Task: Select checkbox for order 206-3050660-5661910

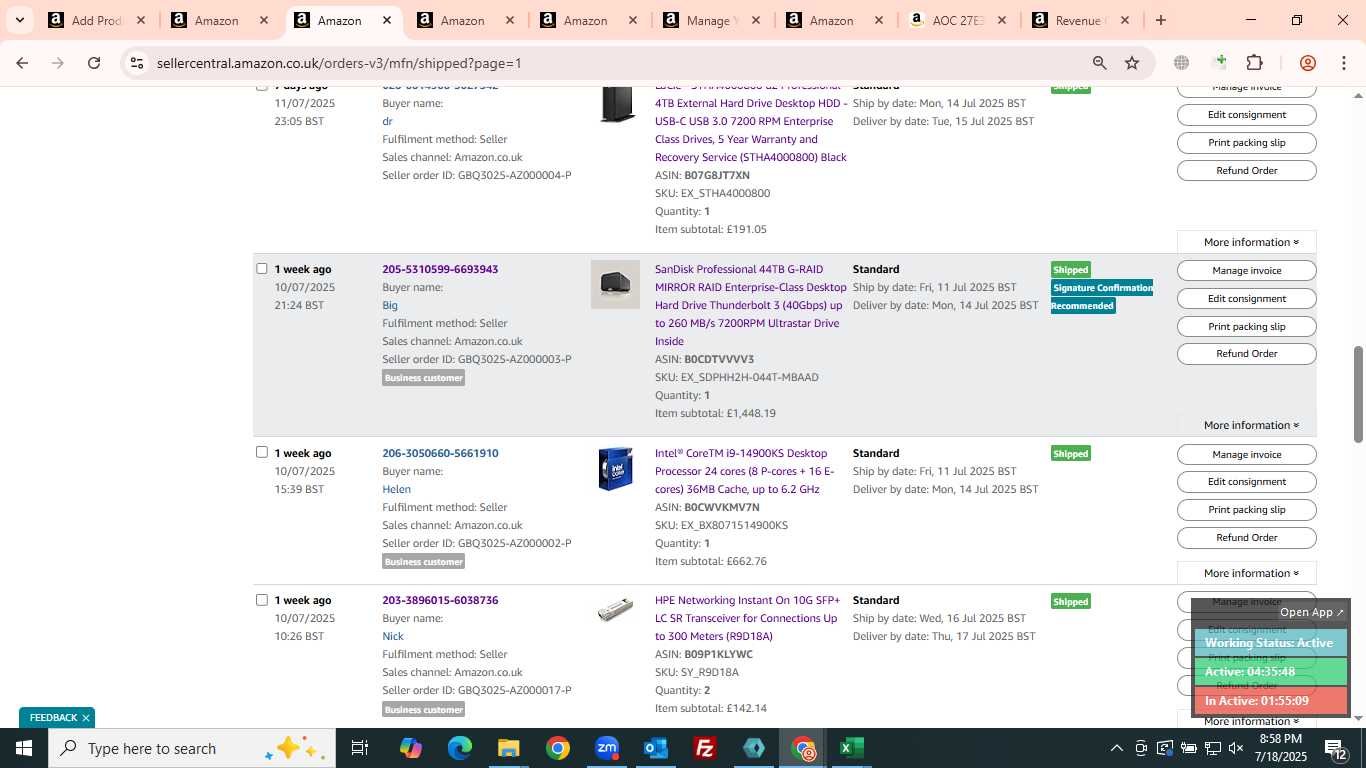Action: pyautogui.click(x=262, y=452)
